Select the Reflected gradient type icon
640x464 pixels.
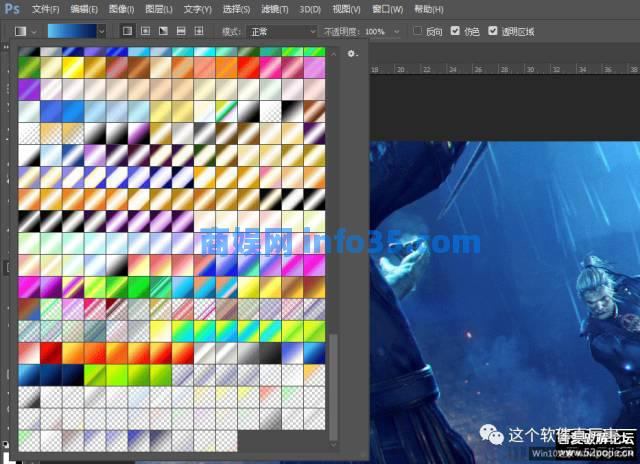(x=181, y=31)
